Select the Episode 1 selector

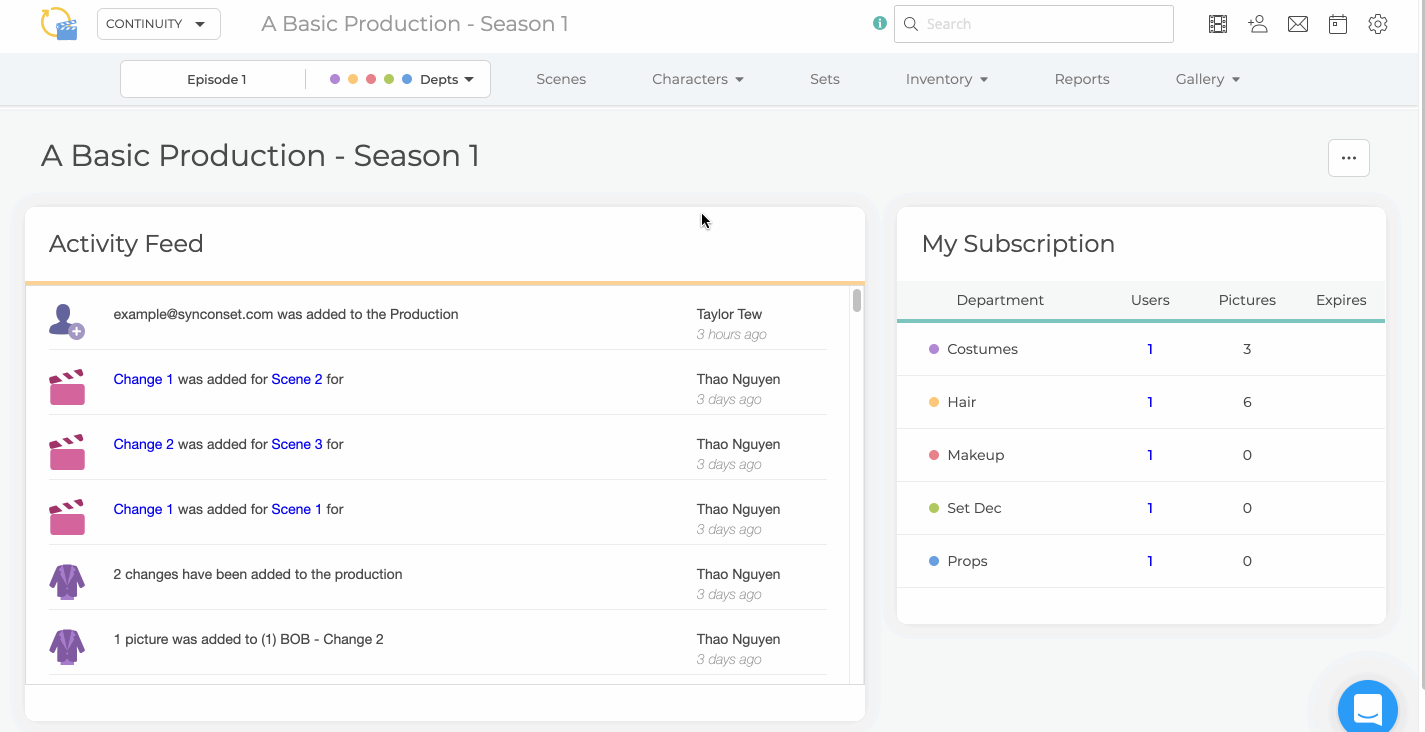tap(216, 79)
